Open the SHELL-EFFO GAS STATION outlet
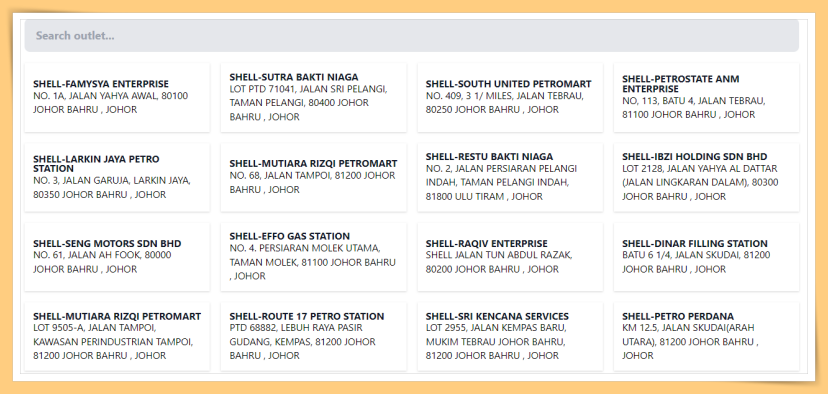This screenshot has height=394, width=828. pos(314,257)
